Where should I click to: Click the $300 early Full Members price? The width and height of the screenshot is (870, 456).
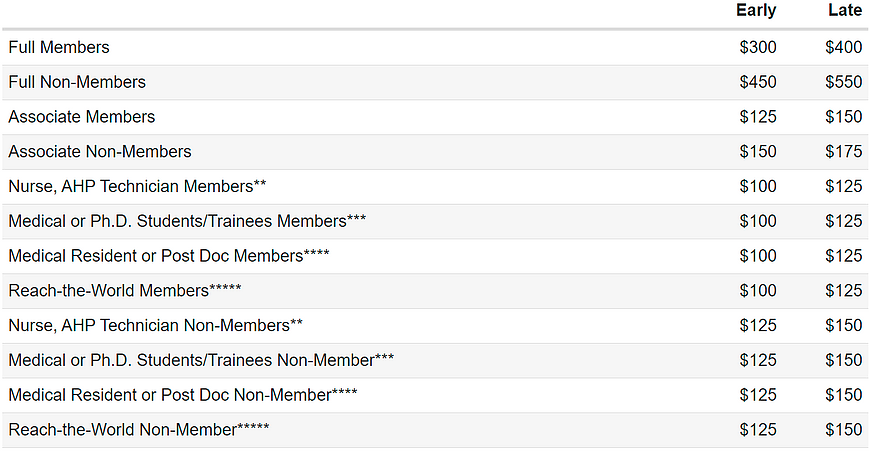[758, 47]
